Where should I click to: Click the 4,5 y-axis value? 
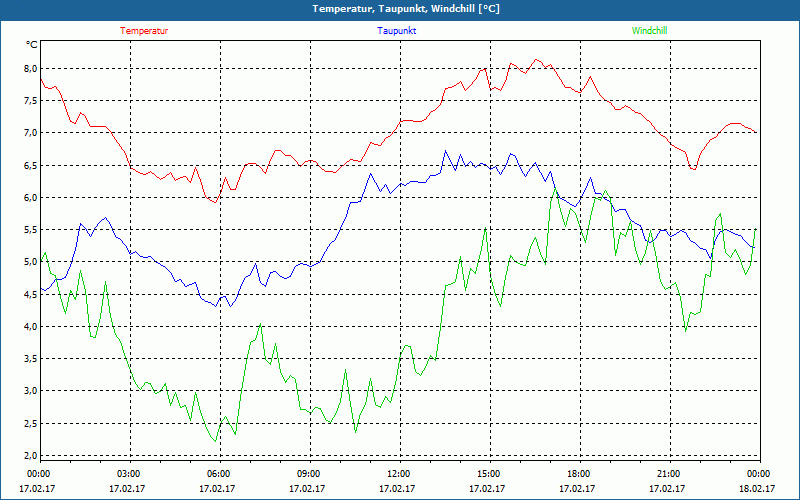31,294
